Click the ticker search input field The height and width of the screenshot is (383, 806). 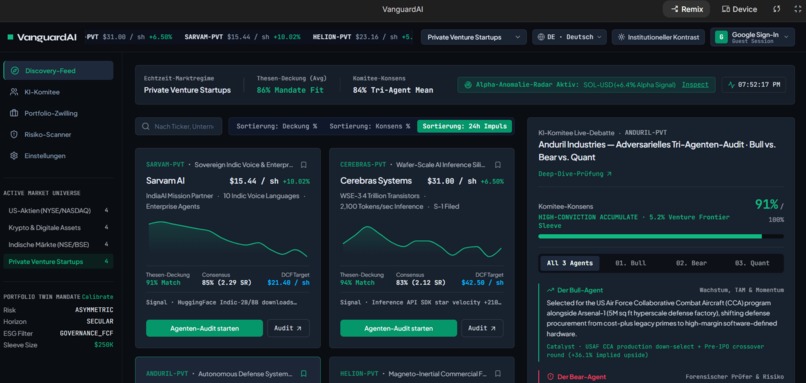179,126
